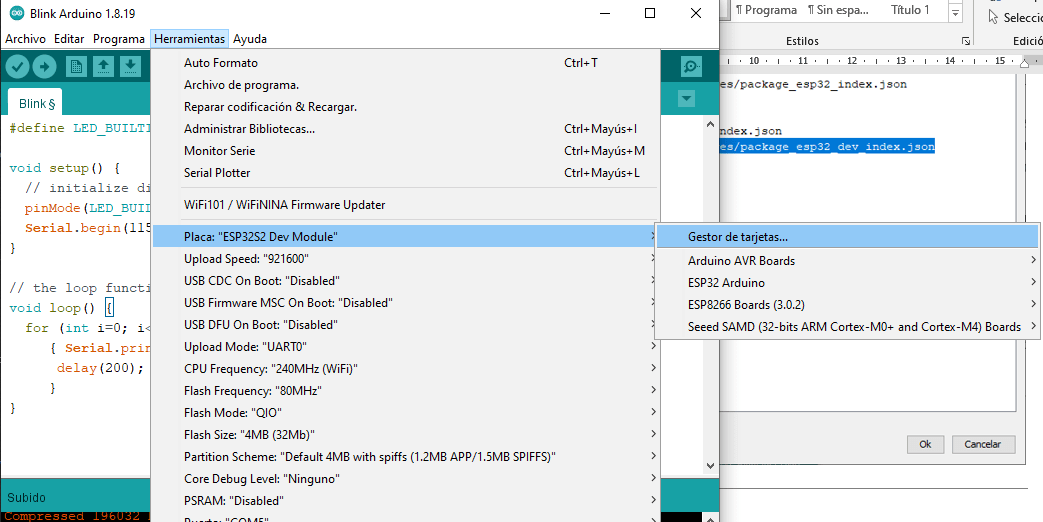The image size is (1043, 522).
Task: Expand Flash Size 4MB submenu
Action: tap(406, 435)
